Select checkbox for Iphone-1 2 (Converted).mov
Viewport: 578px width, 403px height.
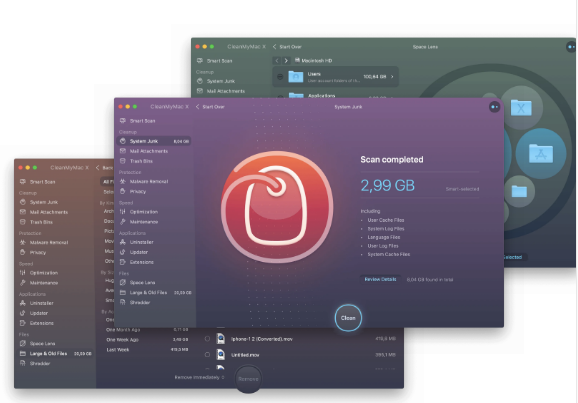(207, 338)
